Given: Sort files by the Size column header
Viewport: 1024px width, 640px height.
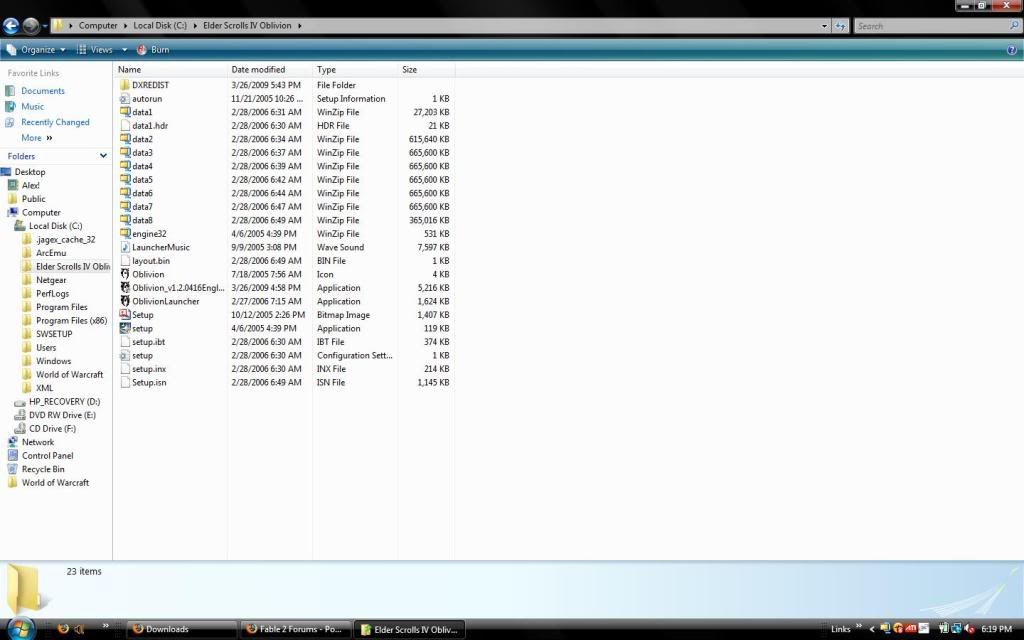Looking at the screenshot, I should (x=426, y=69).
